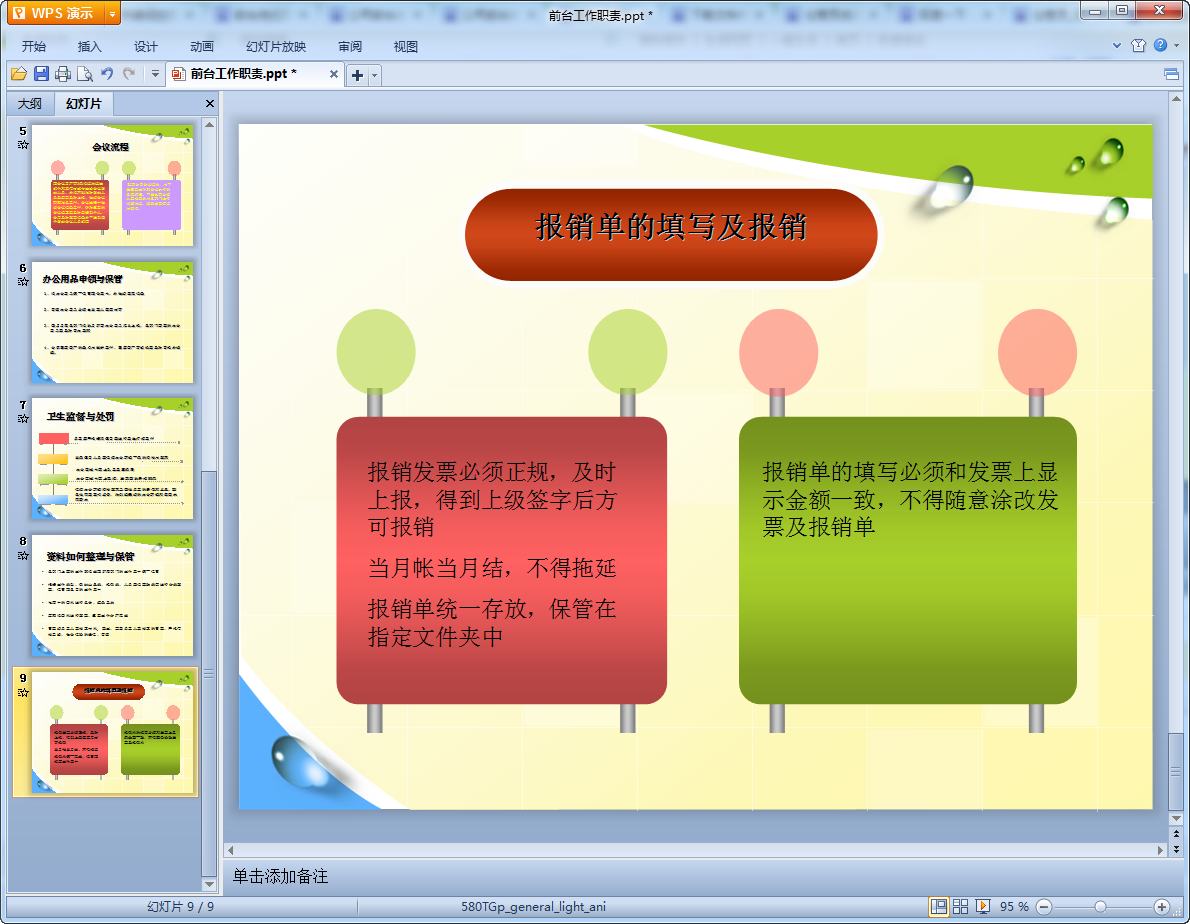This screenshot has height=924, width=1190.
Task: Select the green text box about 报销单的填写必须
Action: click(908, 560)
